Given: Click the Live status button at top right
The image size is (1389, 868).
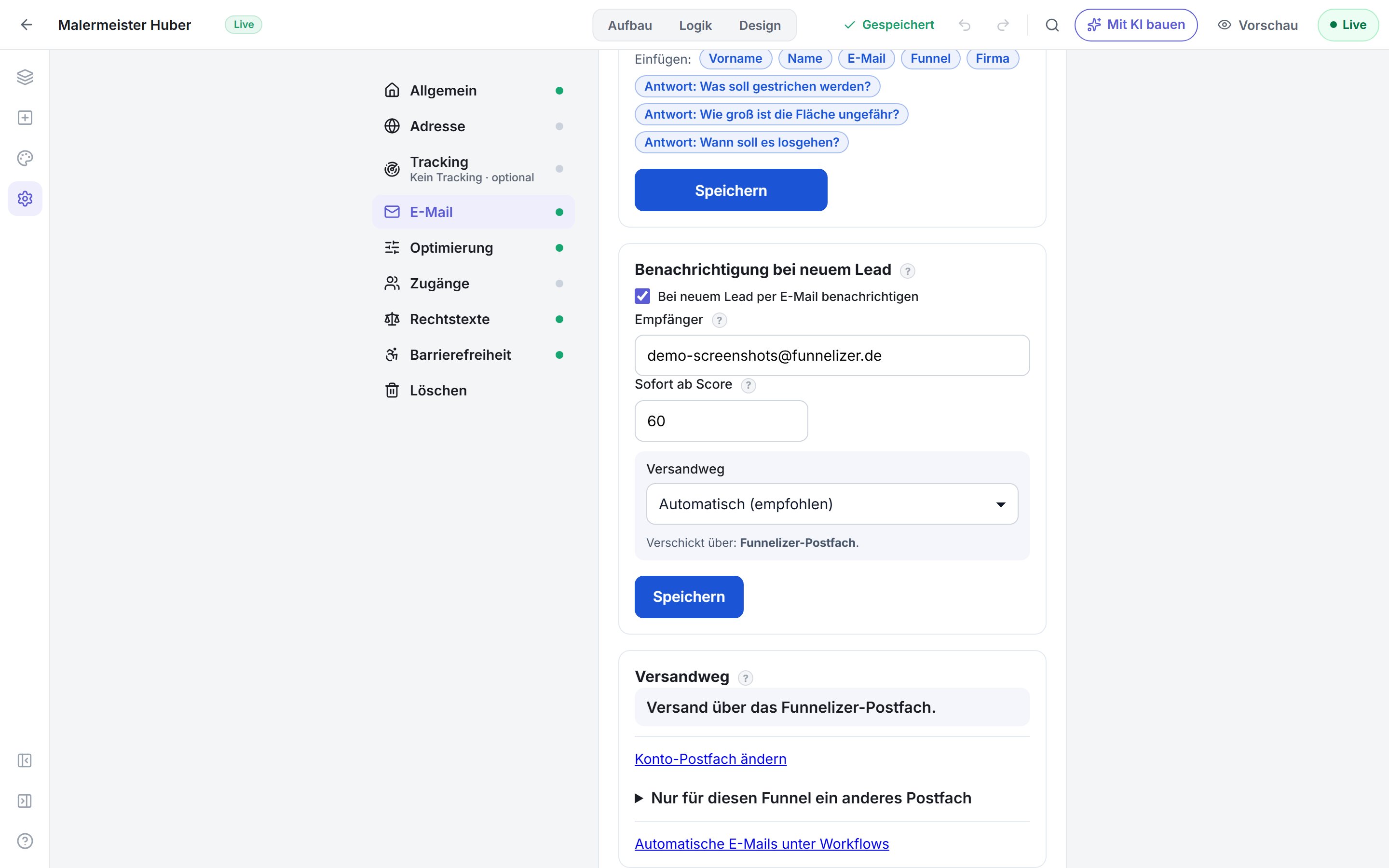Looking at the screenshot, I should coord(1348,25).
